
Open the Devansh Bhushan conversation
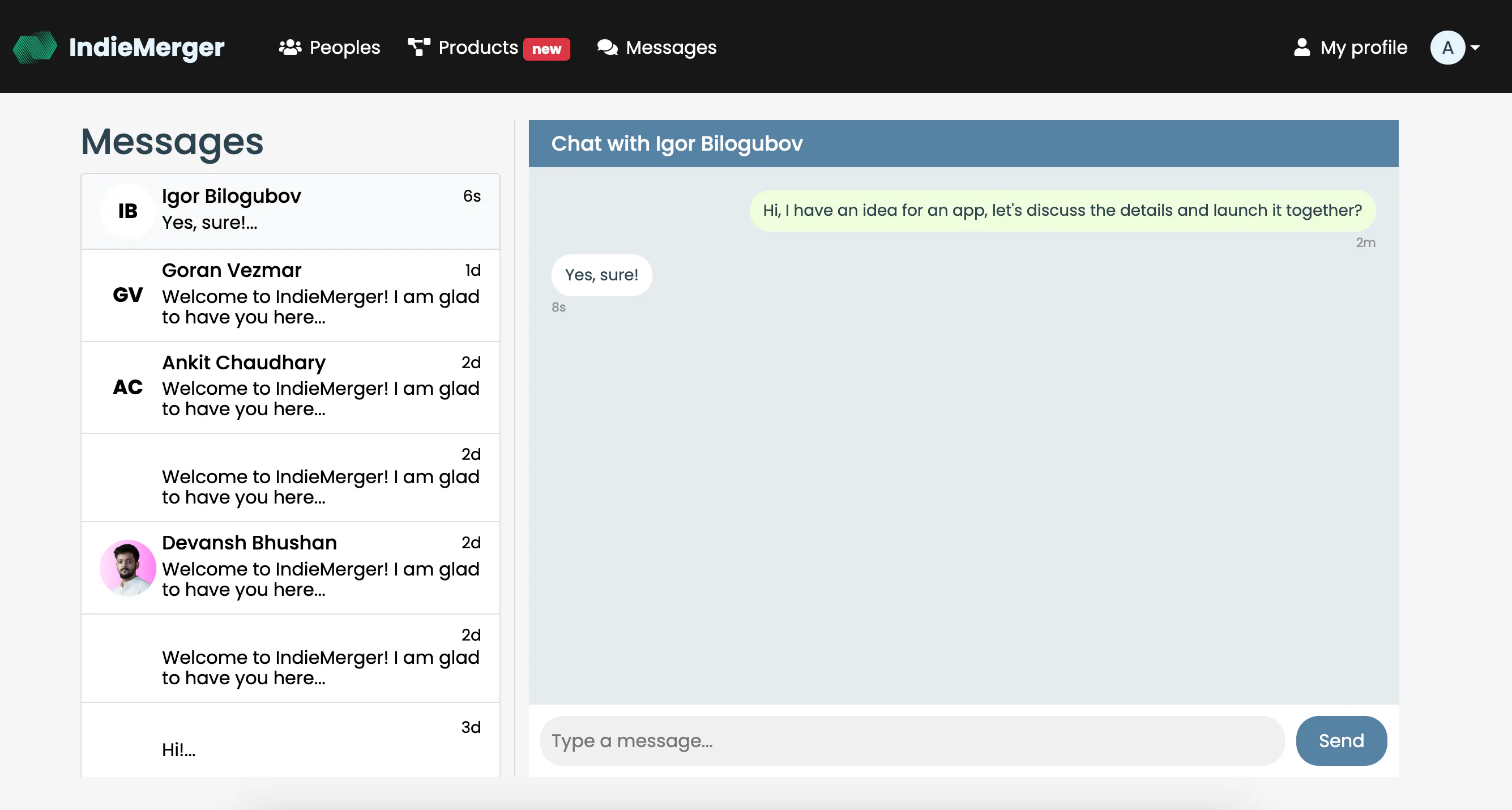[x=290, y=568]
